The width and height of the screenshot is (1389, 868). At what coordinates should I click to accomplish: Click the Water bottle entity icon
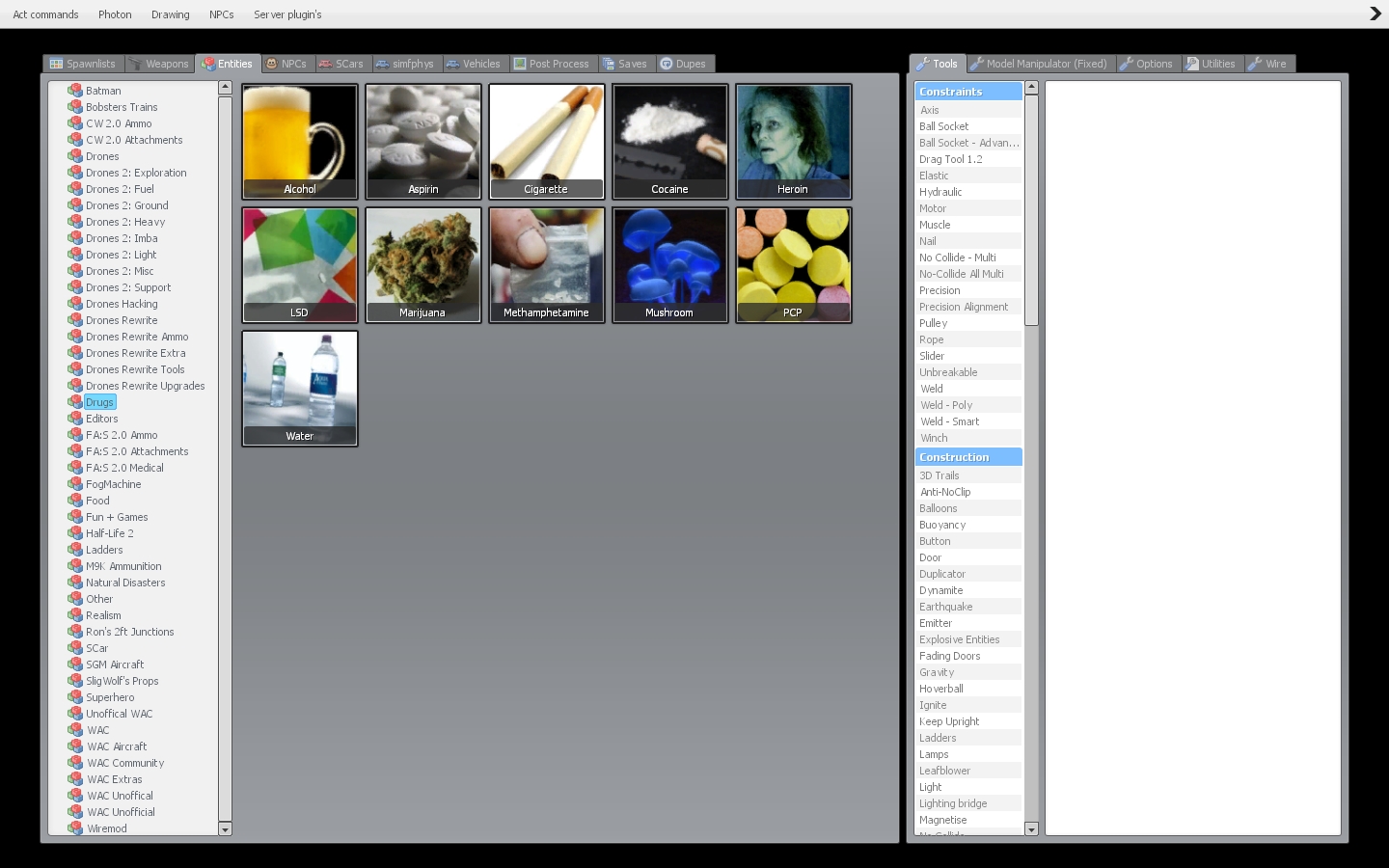point(299,389)
